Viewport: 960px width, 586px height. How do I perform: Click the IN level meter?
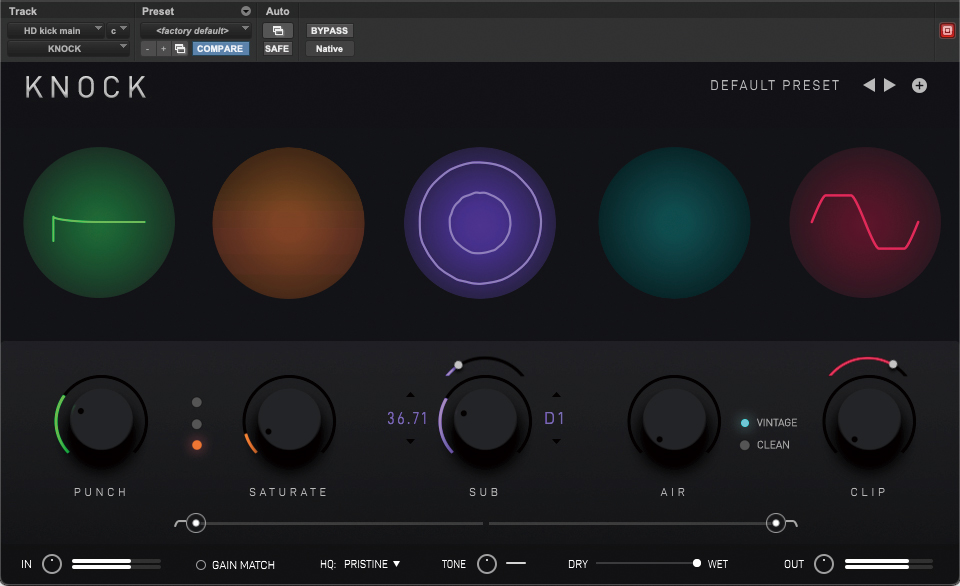(116, 564)
